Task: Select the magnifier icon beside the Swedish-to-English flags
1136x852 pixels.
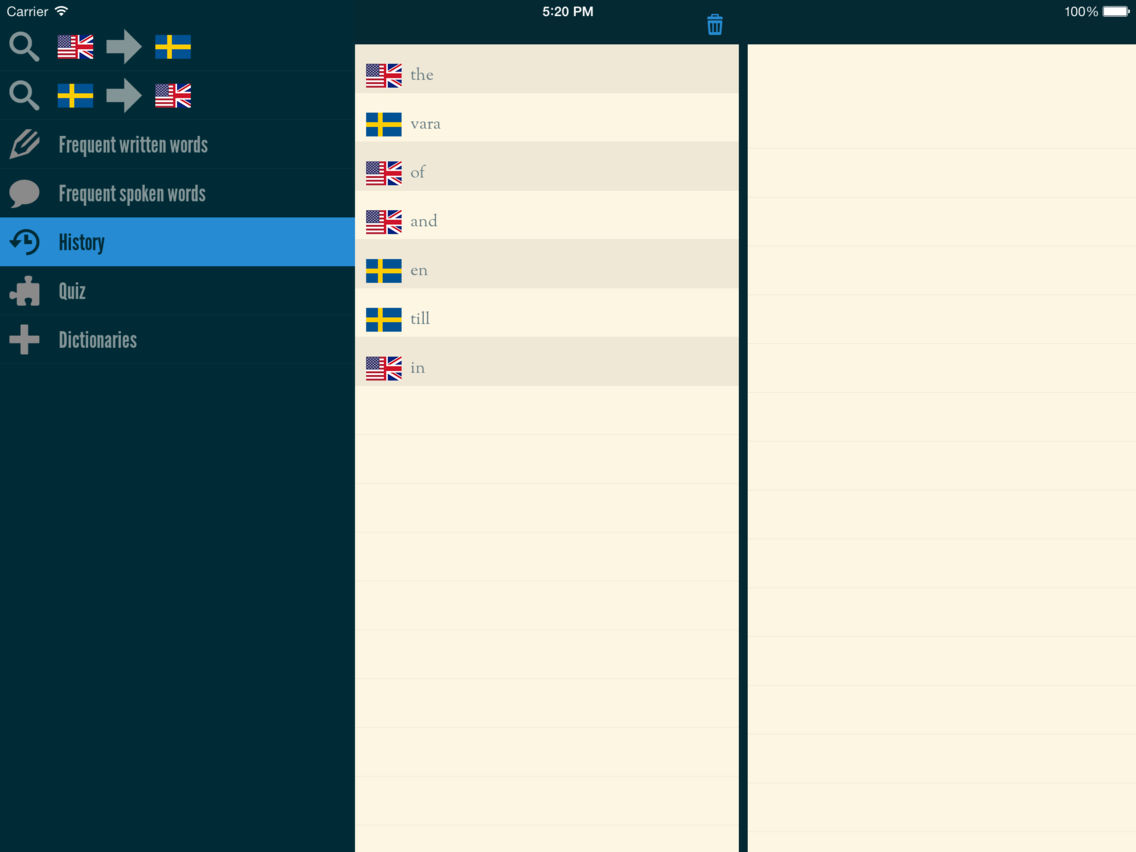Action: tap(24, 96)
